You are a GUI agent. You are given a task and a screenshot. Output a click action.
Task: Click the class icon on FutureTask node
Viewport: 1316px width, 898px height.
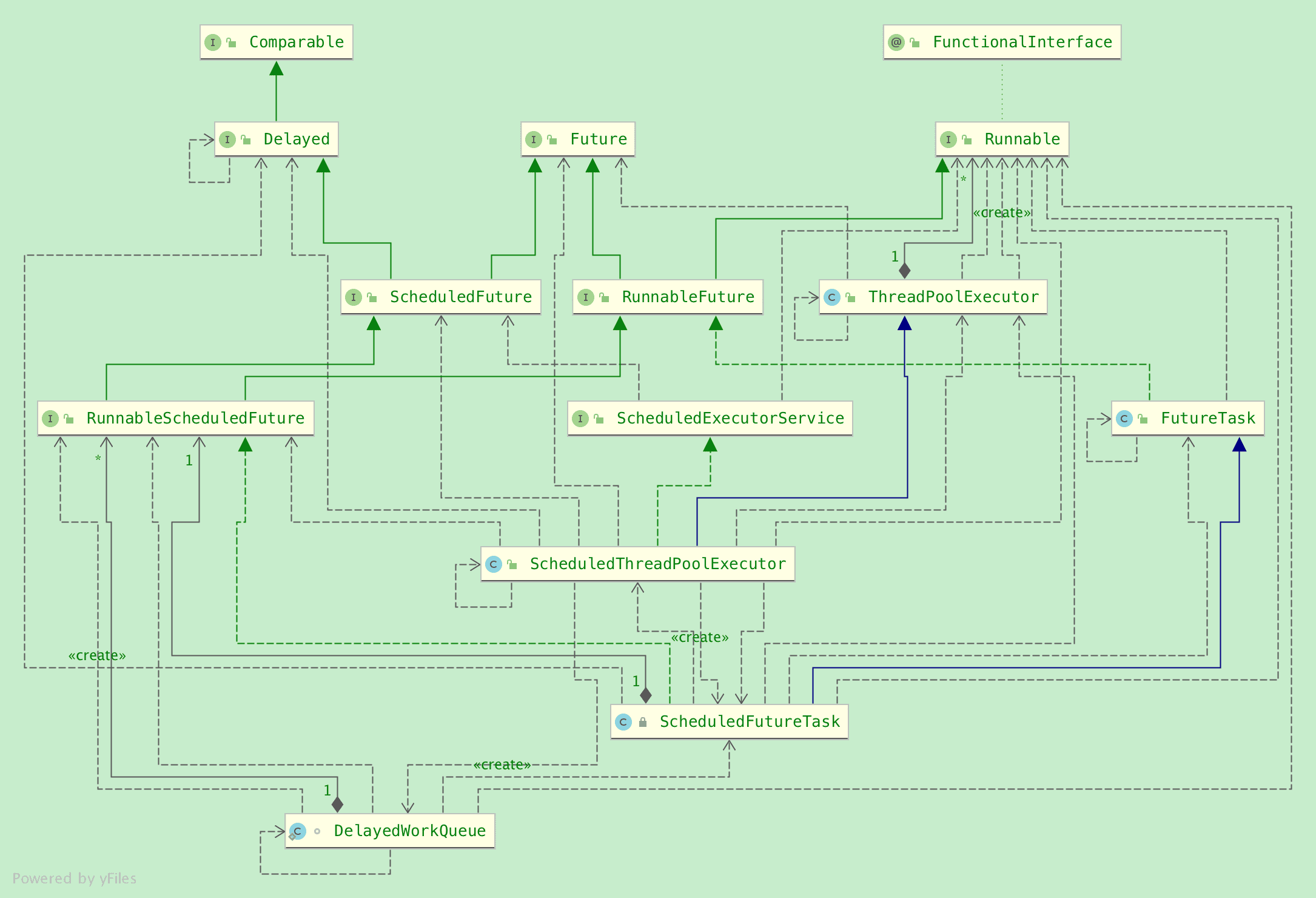(x=1124, y=419)
